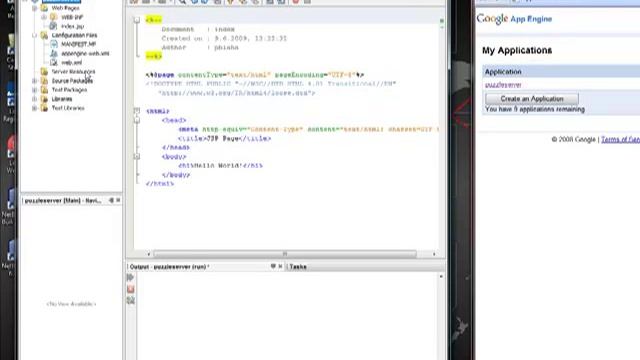Select MANIFEST.MF in project tree
This screenshot has height=360, width=640.
79,44
